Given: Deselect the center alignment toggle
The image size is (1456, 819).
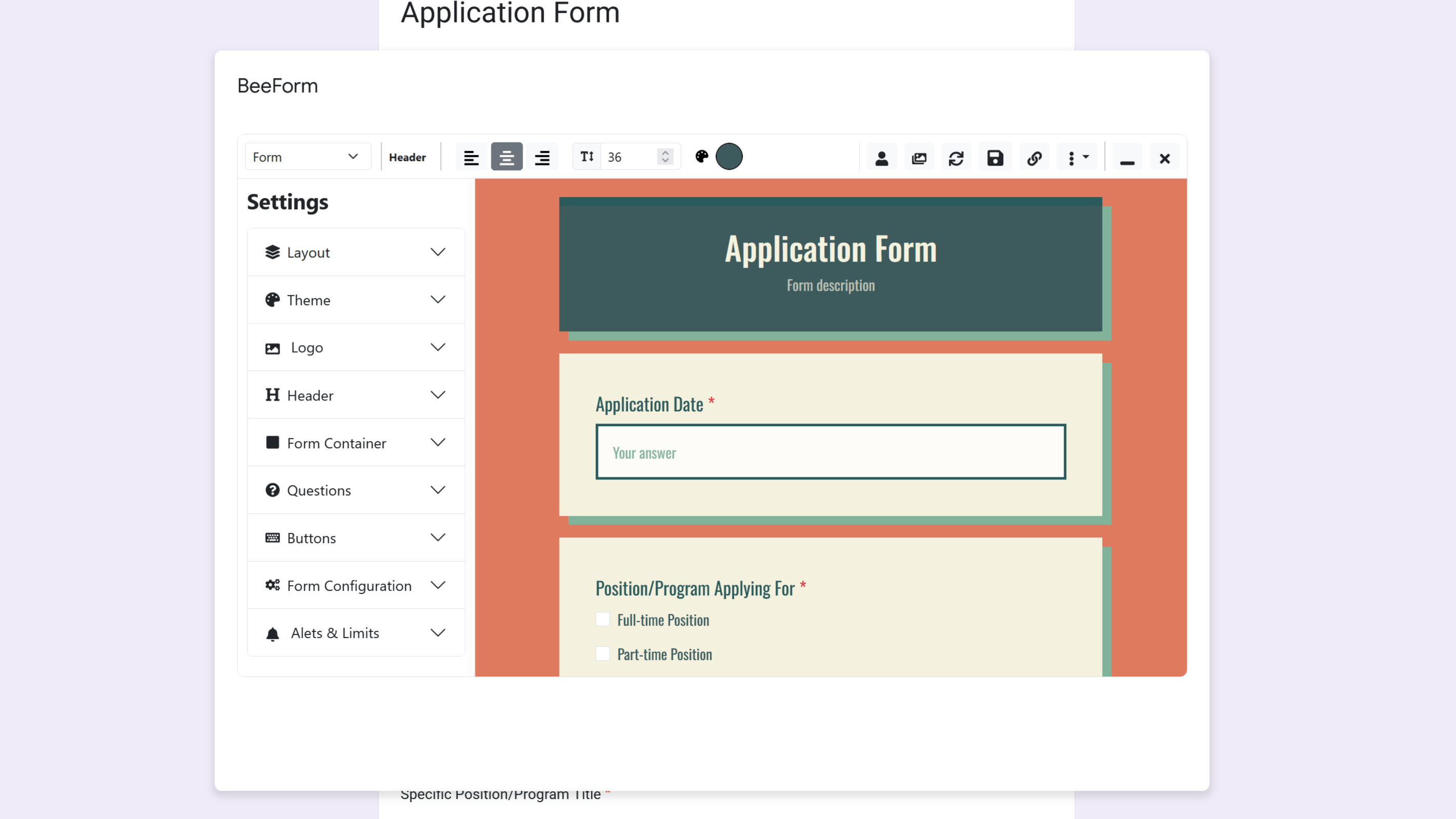Looking at the screenshot, I should coord(506,156).
